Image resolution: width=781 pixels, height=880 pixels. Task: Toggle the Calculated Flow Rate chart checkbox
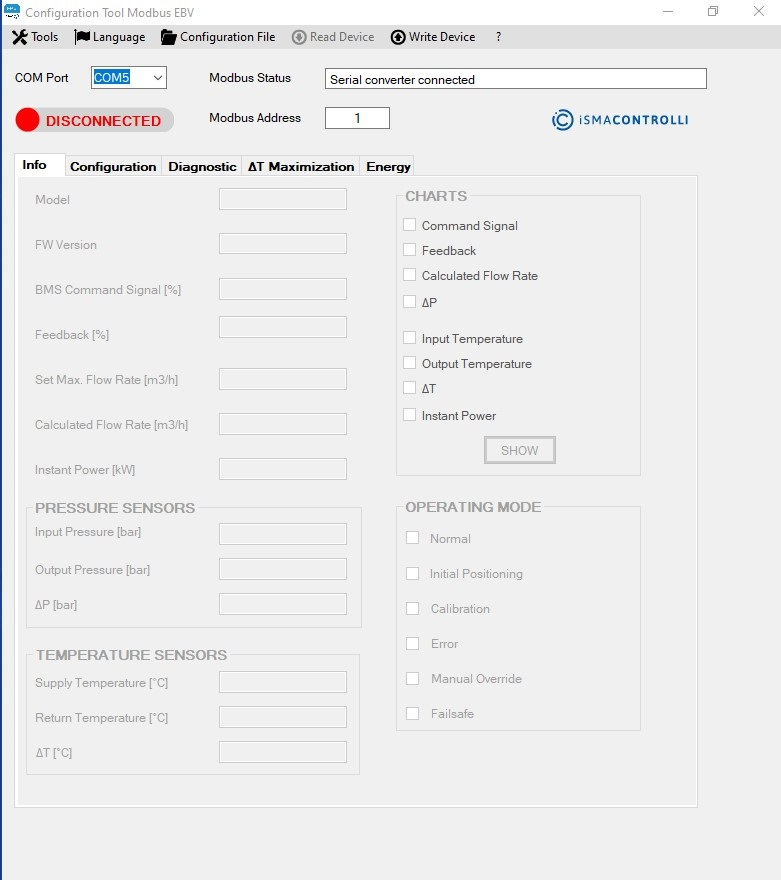409,275
